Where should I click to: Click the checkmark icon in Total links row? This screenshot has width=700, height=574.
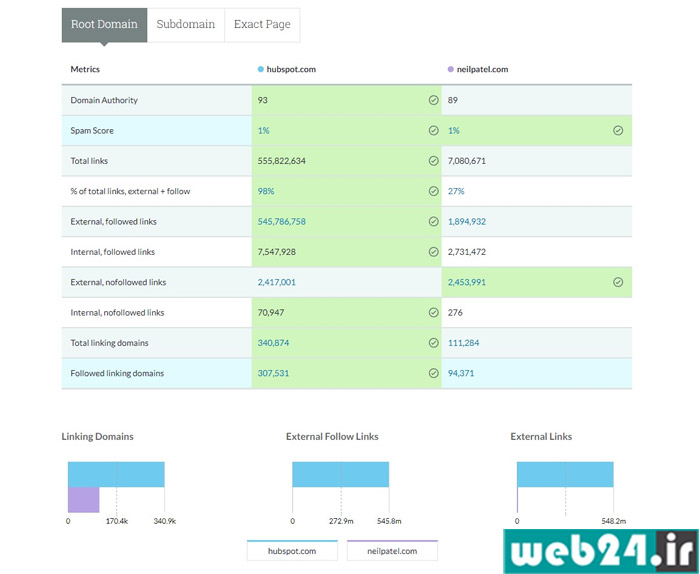pyautogui.click(x=433, y=161)
